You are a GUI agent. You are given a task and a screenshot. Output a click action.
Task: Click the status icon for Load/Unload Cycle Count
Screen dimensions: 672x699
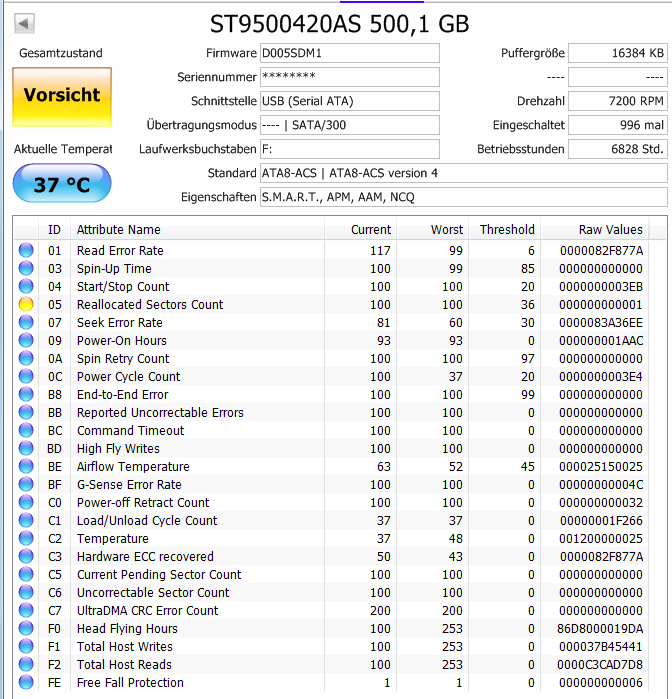coord(26,520)
